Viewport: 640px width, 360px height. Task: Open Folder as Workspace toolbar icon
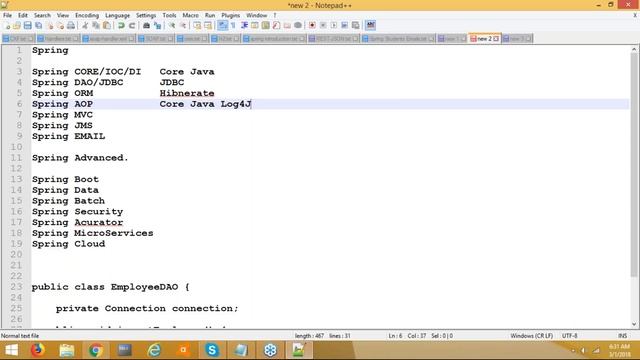click(287, 25)
